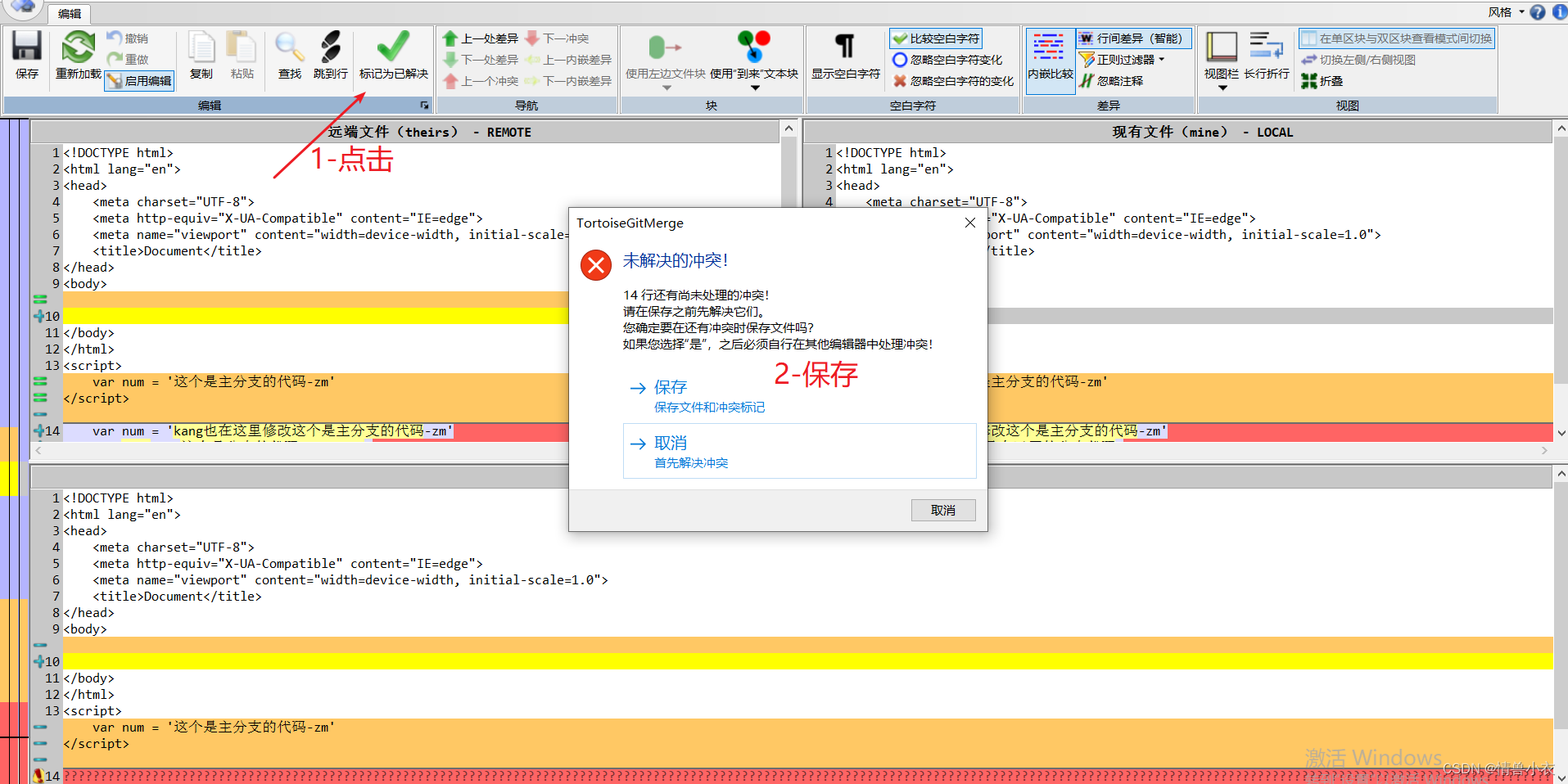Select Ignore whitespace changes (忽略空白字符变化)

947,60
